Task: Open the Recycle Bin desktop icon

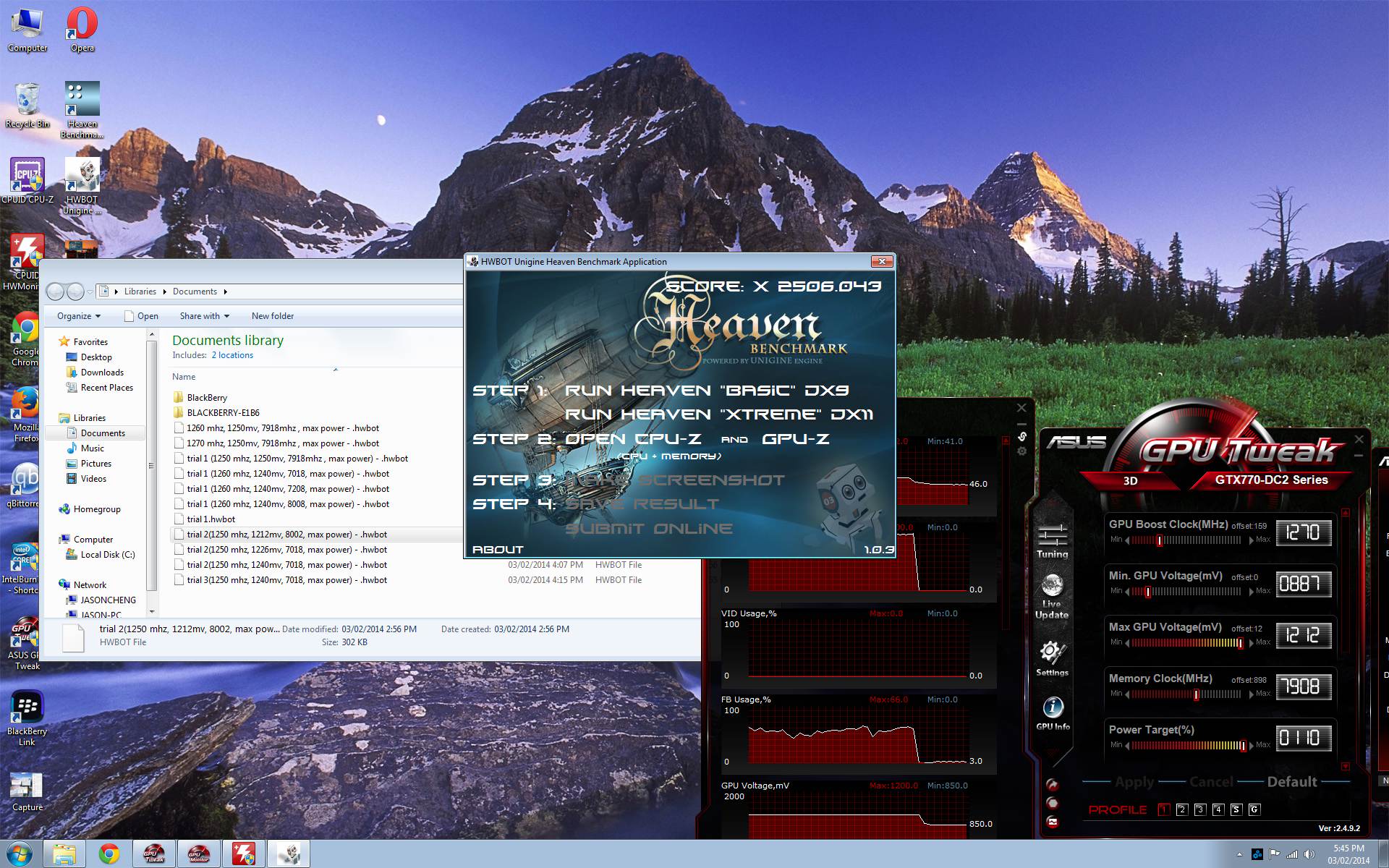Action: 27,106
